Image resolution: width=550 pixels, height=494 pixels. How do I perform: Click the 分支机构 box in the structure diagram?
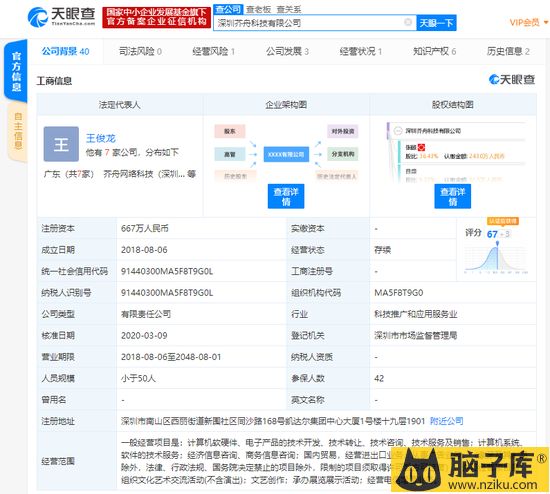pyautogui.click(x=343, y=154)
